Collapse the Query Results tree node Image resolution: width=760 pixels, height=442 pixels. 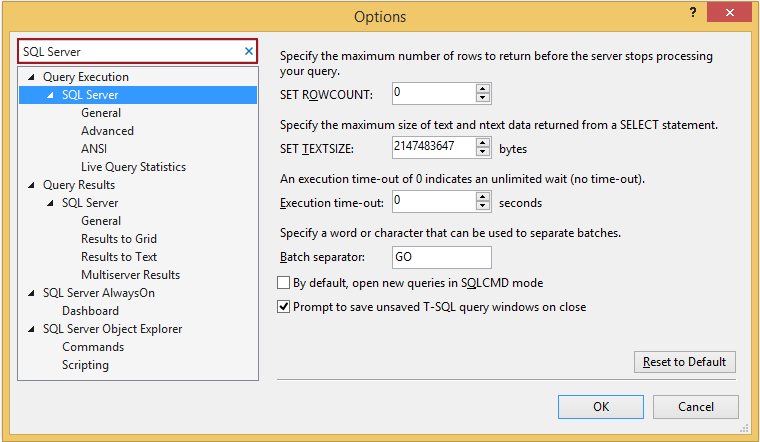(32, 185)
